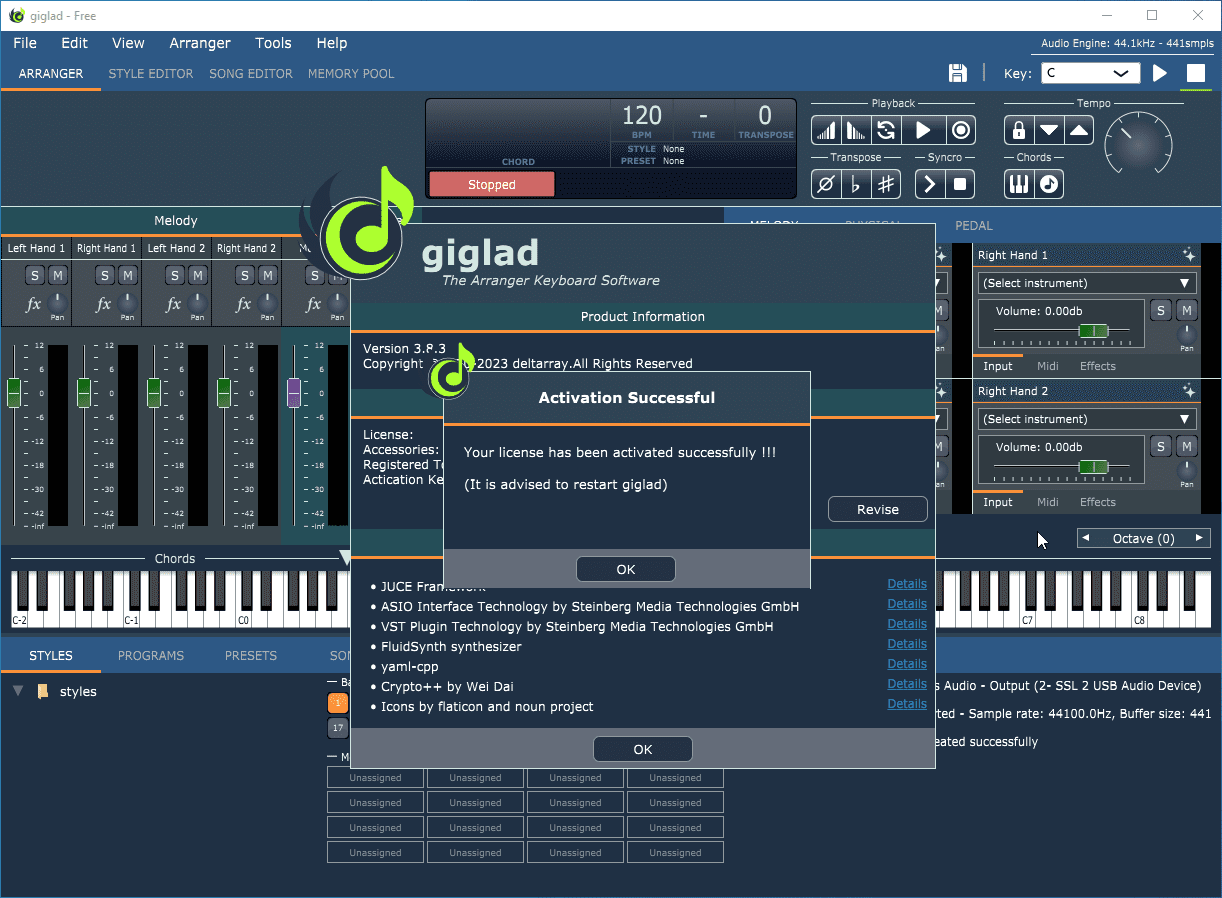Open the Arranger menu

coord(200,43)
